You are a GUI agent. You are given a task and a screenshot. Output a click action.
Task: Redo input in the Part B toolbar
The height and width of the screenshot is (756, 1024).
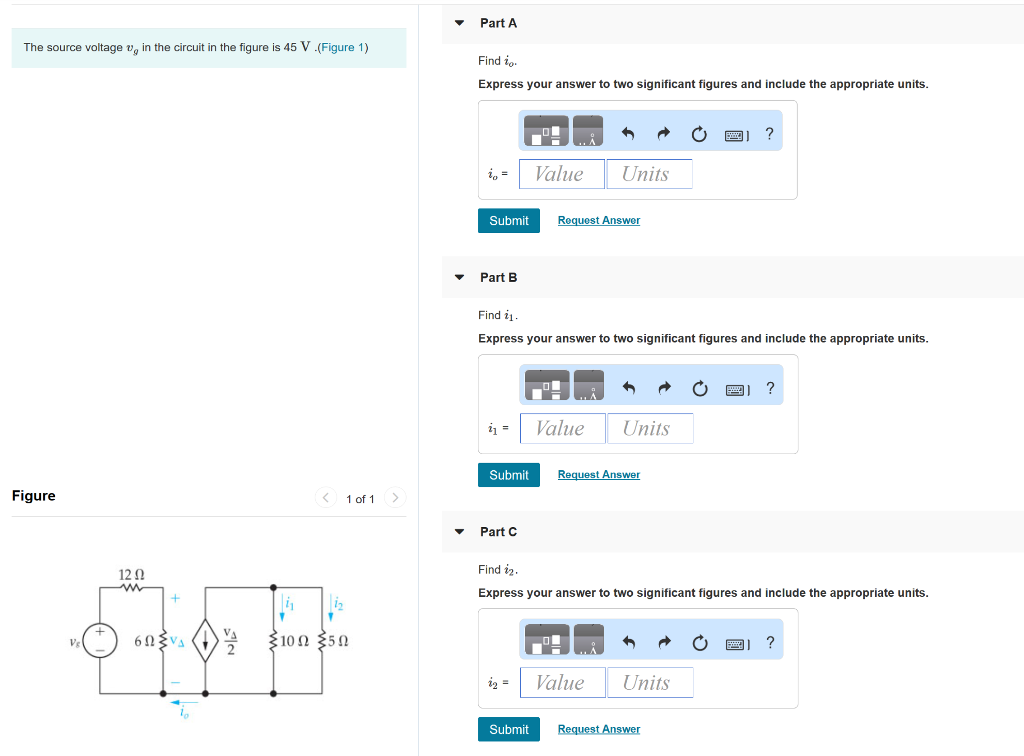(663, 387)
